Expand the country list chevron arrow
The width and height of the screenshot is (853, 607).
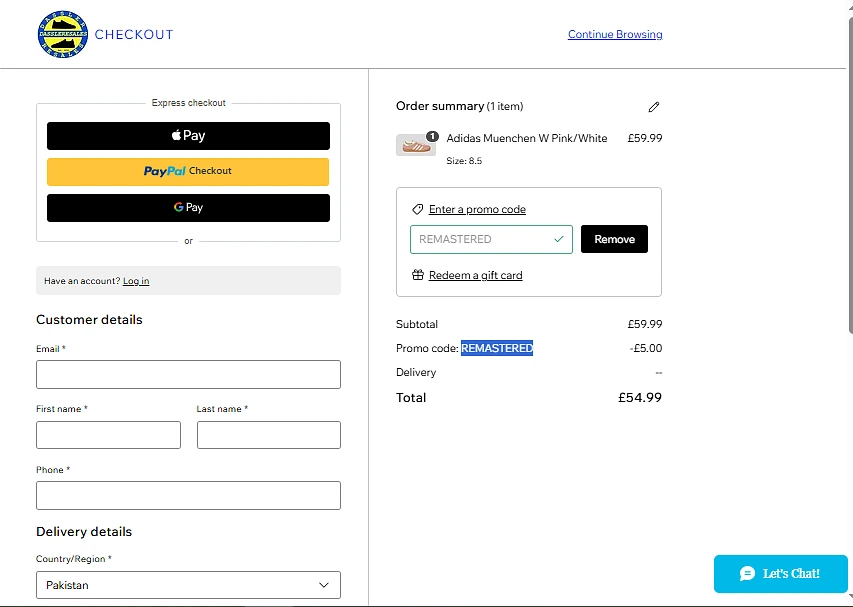pos(324,585)
